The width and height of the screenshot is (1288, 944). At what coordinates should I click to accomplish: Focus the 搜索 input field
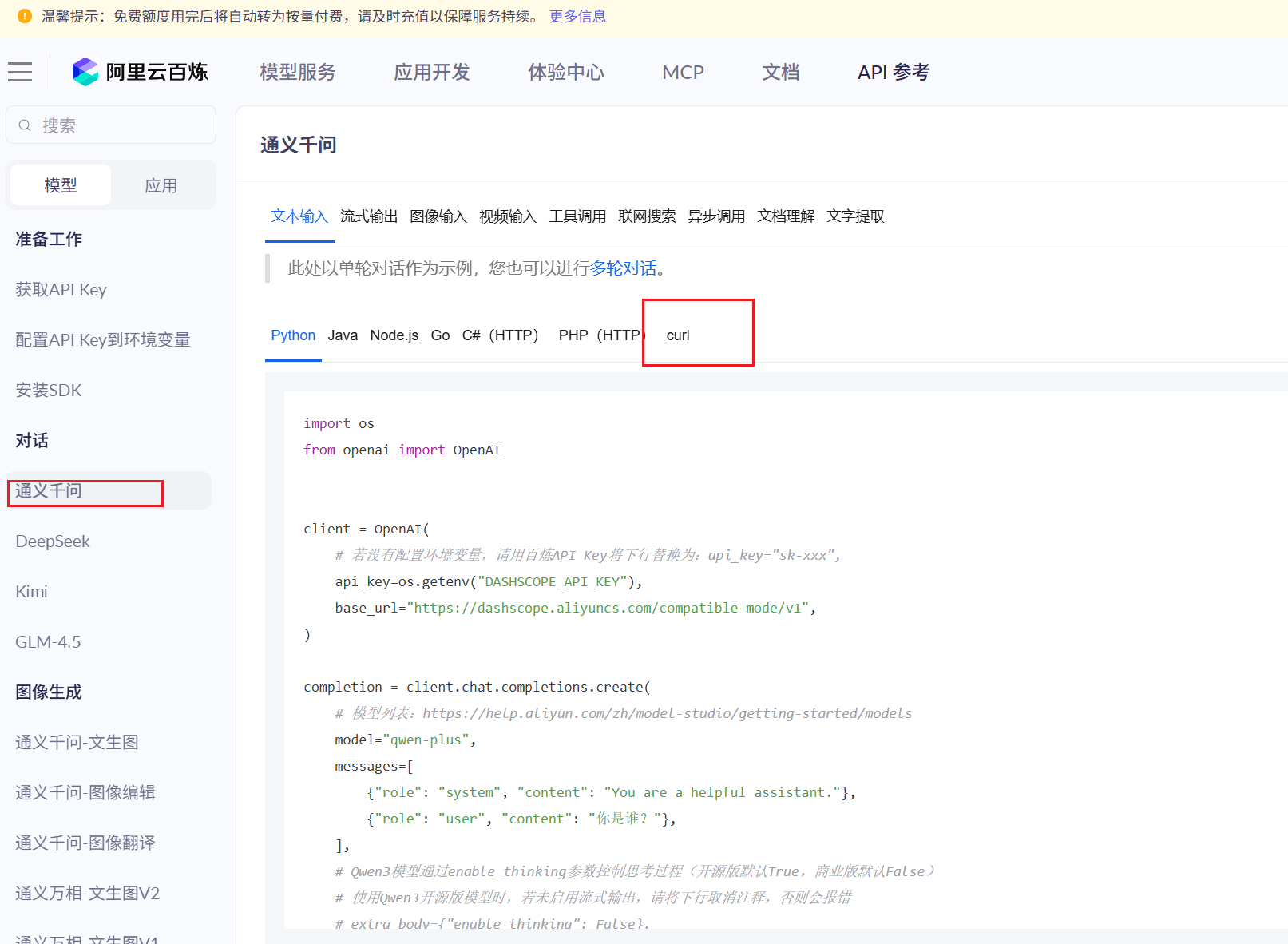[x=111, y=125]
